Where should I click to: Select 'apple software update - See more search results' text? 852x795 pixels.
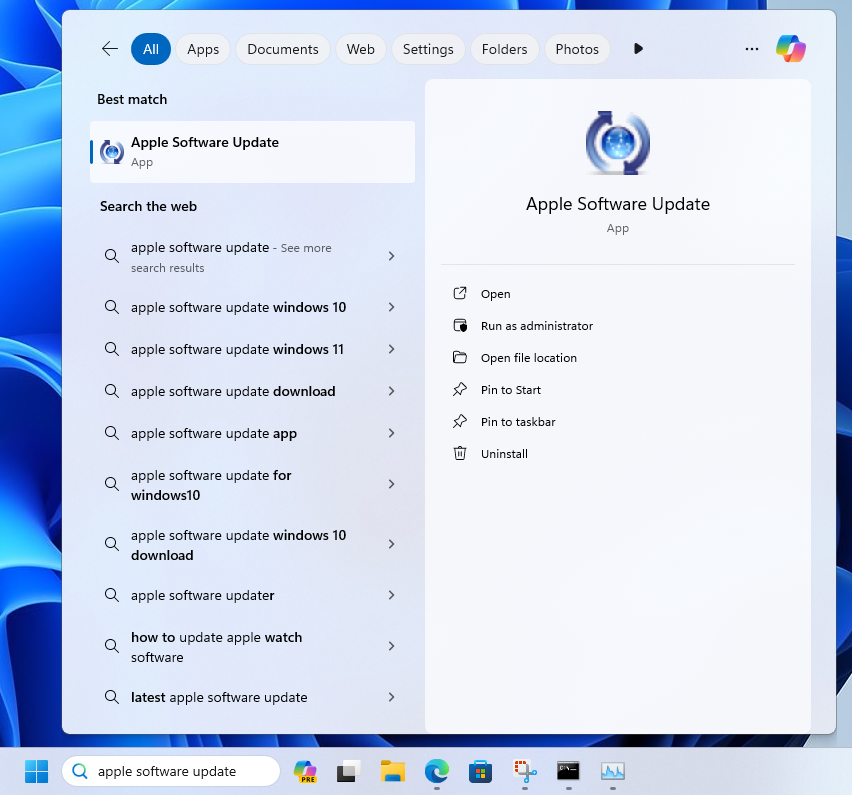(231, 257)
